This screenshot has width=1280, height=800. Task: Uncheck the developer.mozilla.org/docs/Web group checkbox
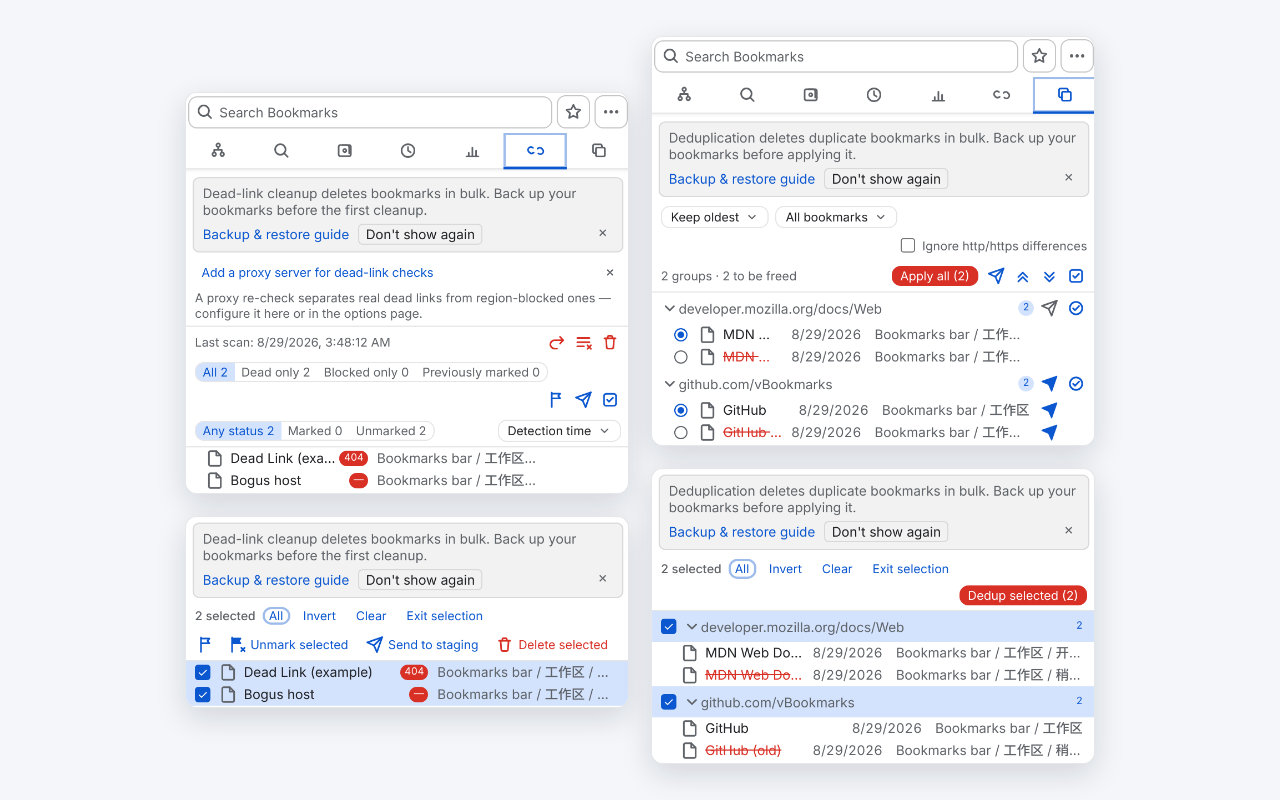tap(669, 627)
